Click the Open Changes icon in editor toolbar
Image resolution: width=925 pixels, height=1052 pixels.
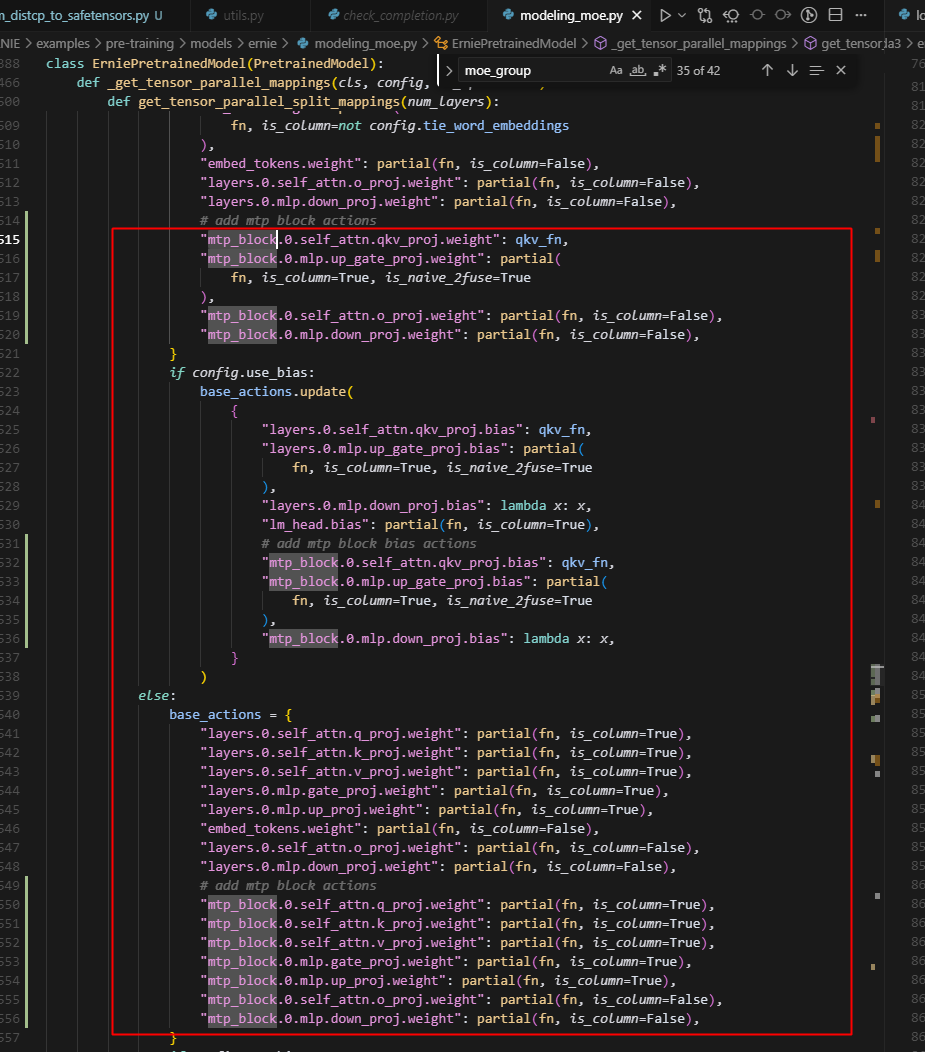(732, 16)
